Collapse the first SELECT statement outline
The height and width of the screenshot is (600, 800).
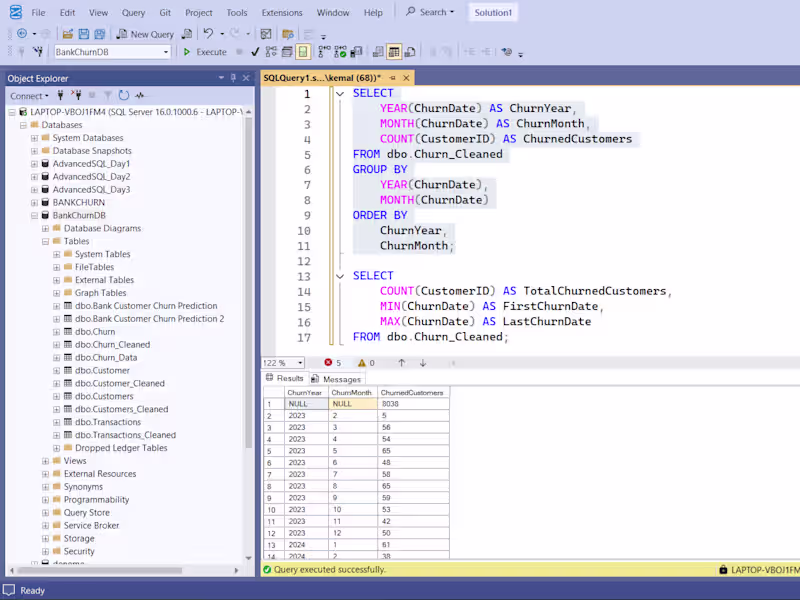[340, 93]
